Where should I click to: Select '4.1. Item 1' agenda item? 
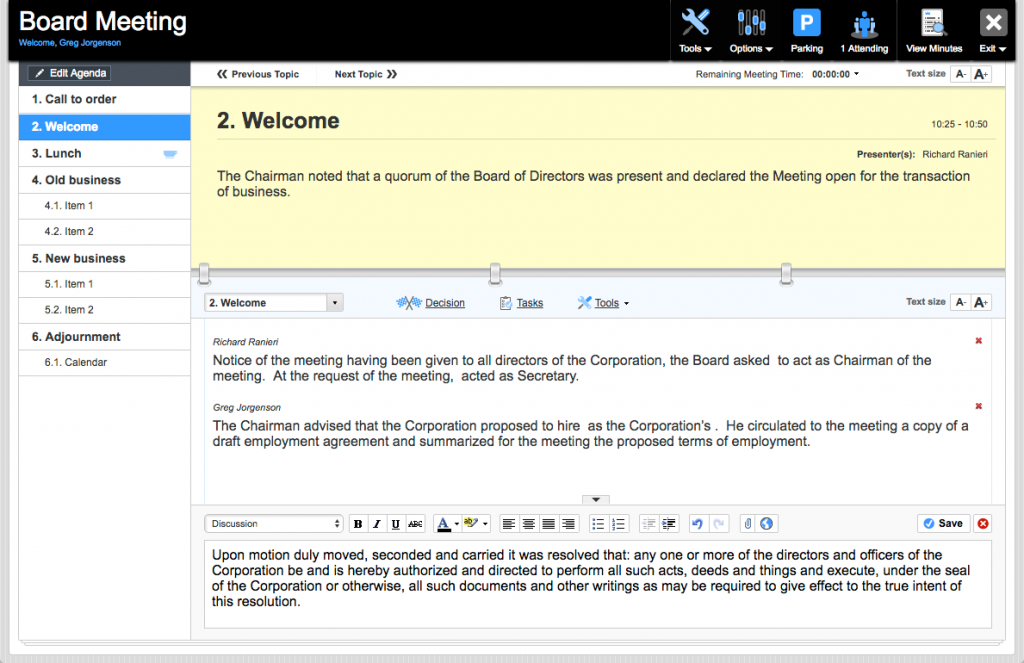[104, 206]
